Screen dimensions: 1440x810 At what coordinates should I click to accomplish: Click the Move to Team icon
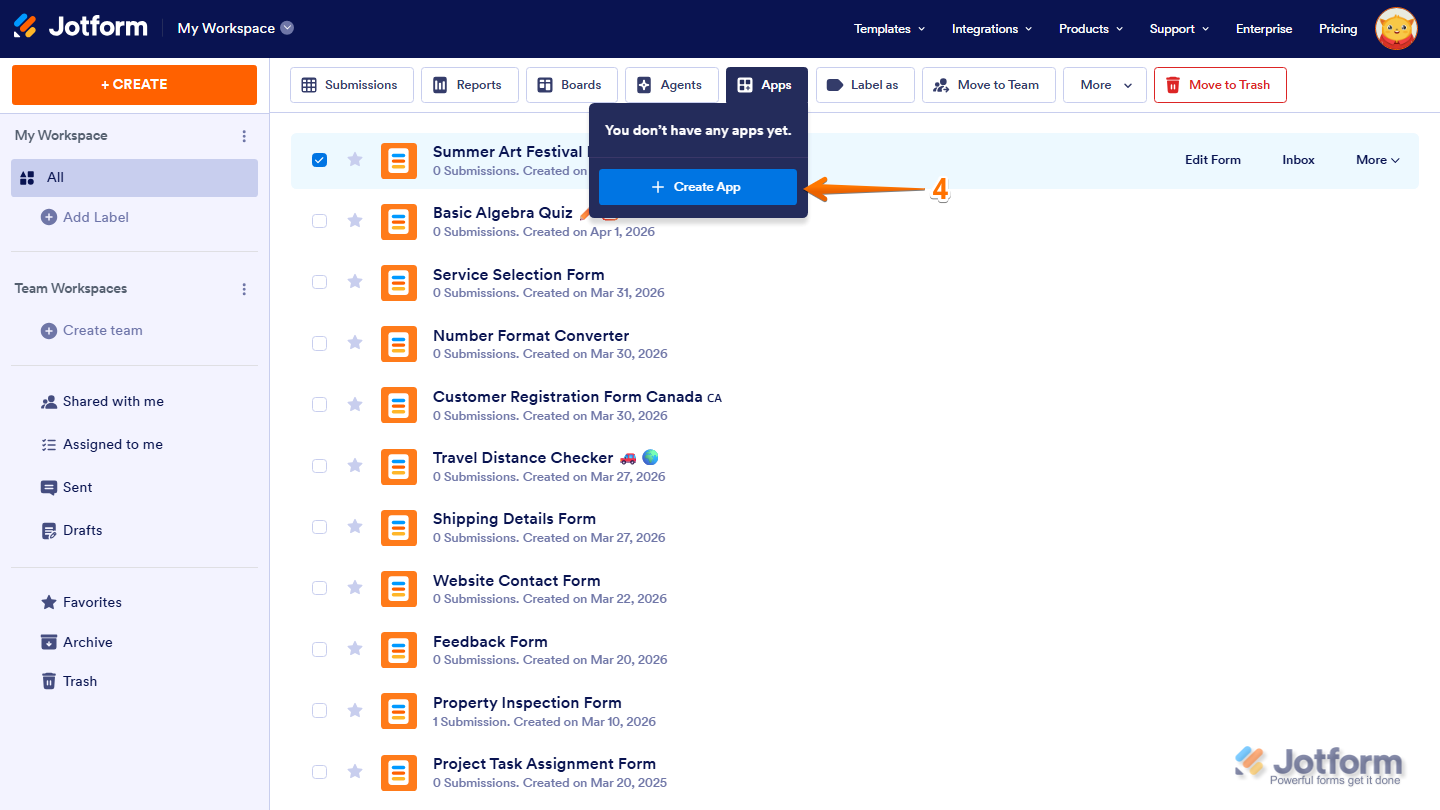pos(938,85)
